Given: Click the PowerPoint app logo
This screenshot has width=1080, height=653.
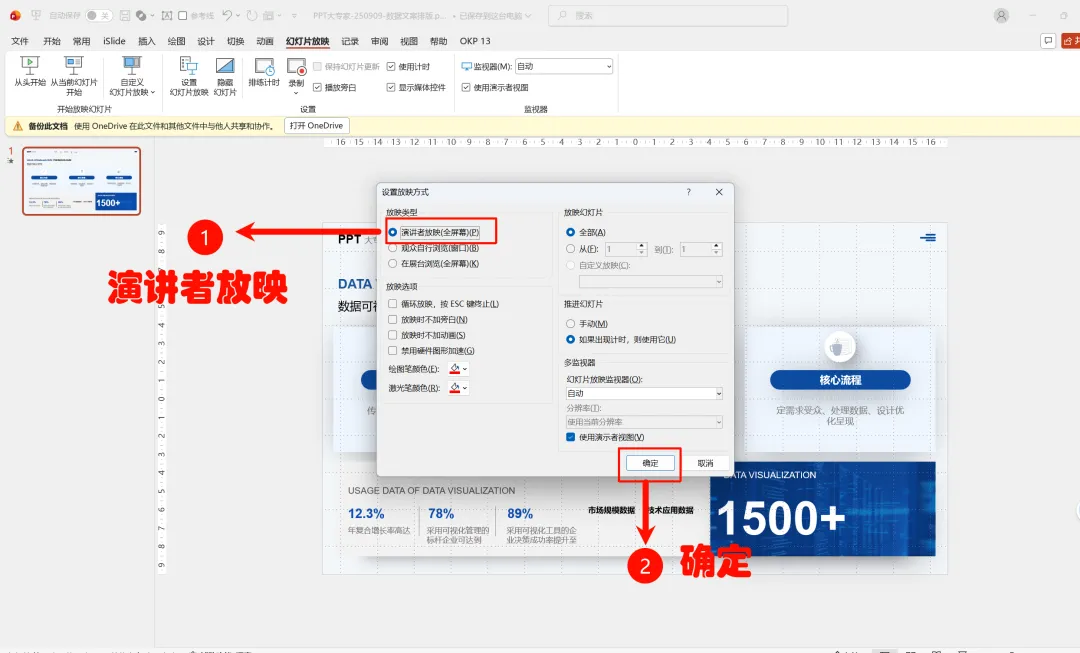Looking at the screenshot, I should pyautogui.click(x=15, y=15).
